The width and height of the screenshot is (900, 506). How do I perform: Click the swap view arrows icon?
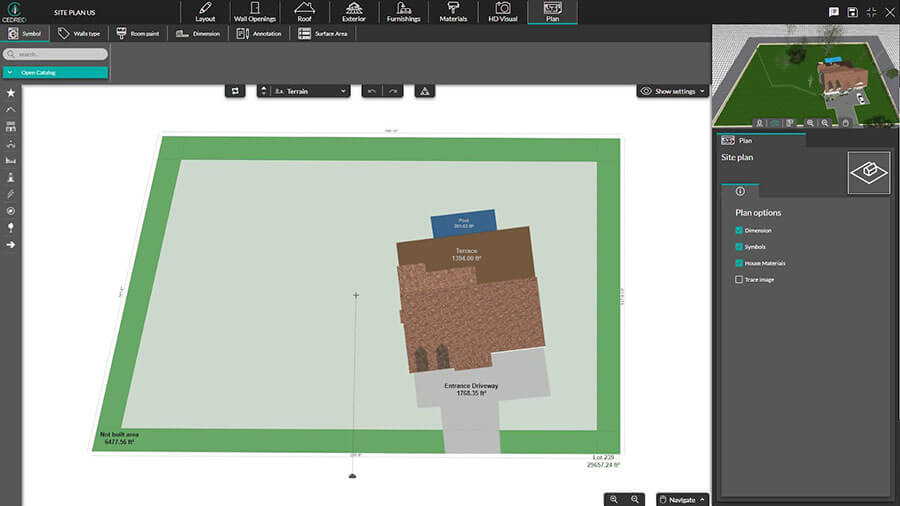click(x=236, y=91)
